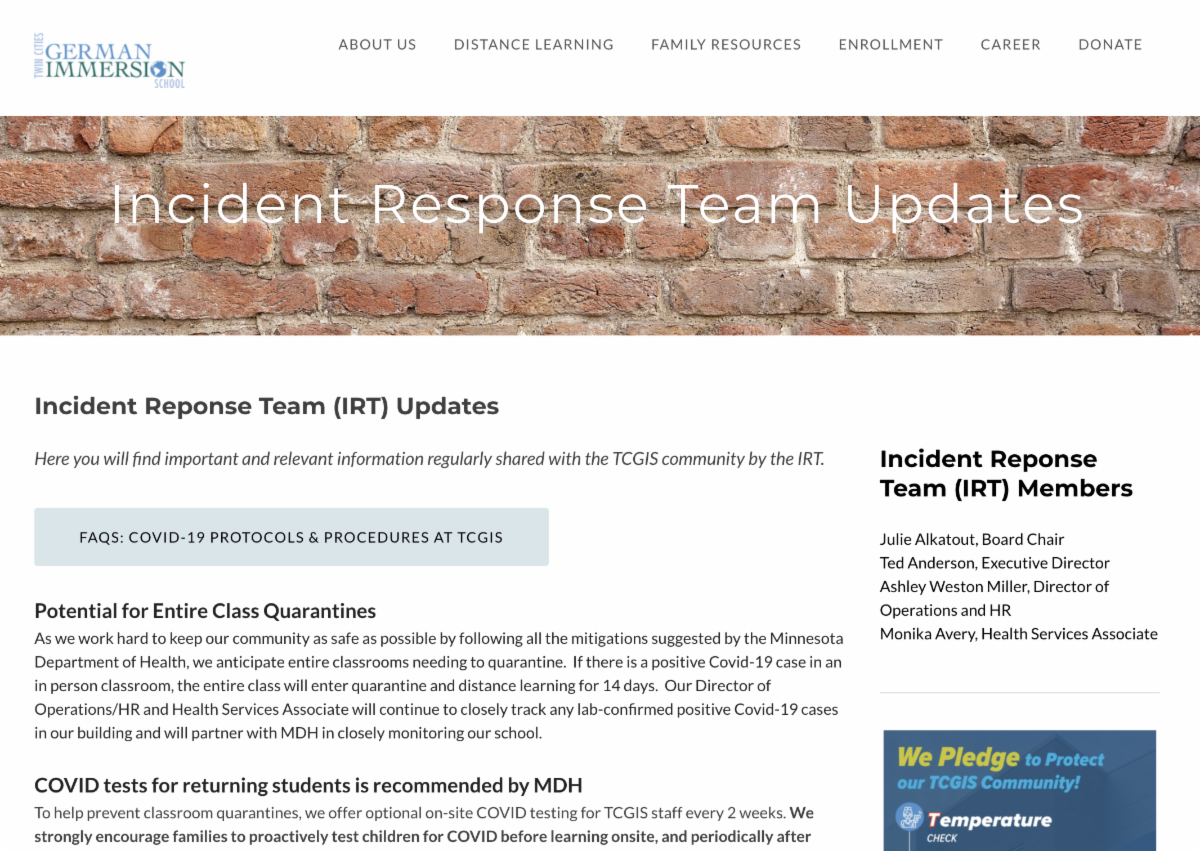This screenshot has height=851, width=1200.
Task: Click Monika Avery, Health Services Associate
Action: pos(1019,634)
